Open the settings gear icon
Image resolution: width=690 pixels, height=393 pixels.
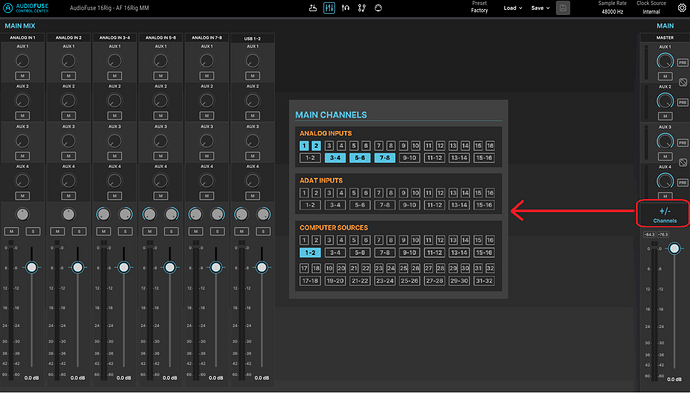(x=682, y=8)
